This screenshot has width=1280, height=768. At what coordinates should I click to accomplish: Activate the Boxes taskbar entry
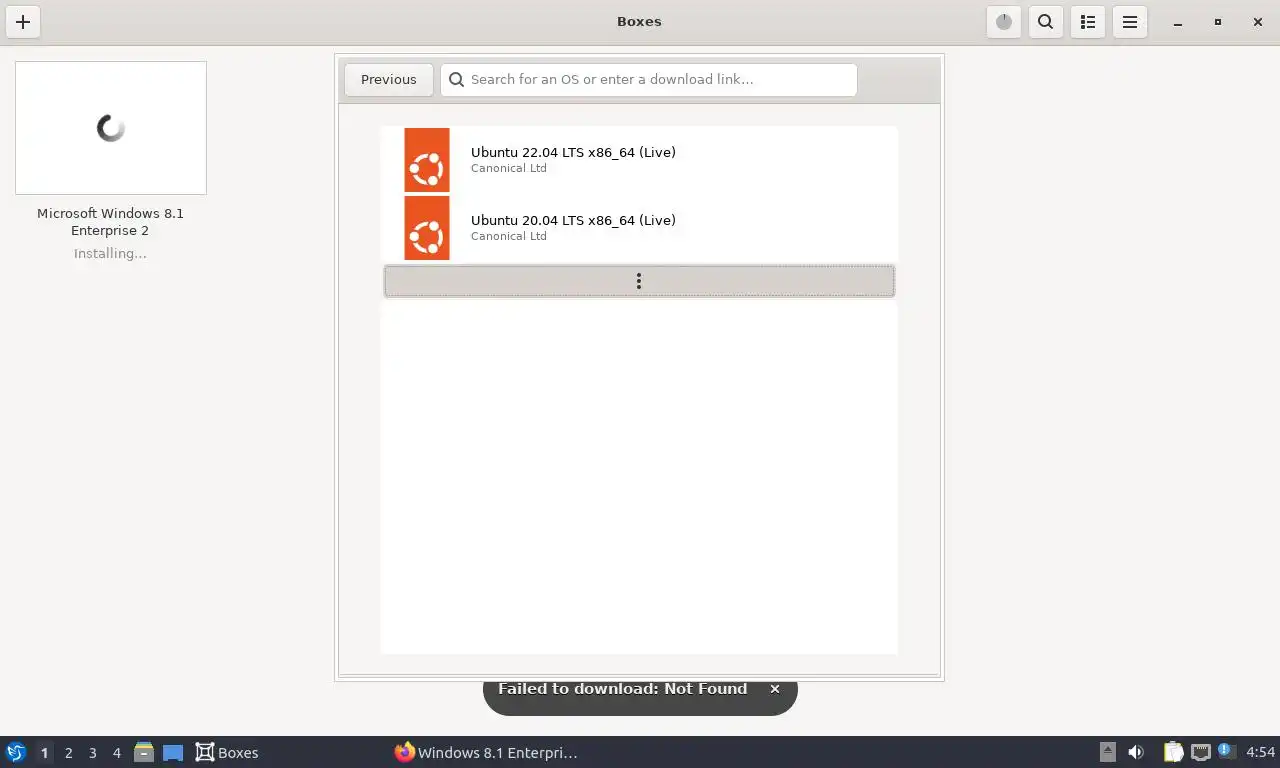[227, 752]
